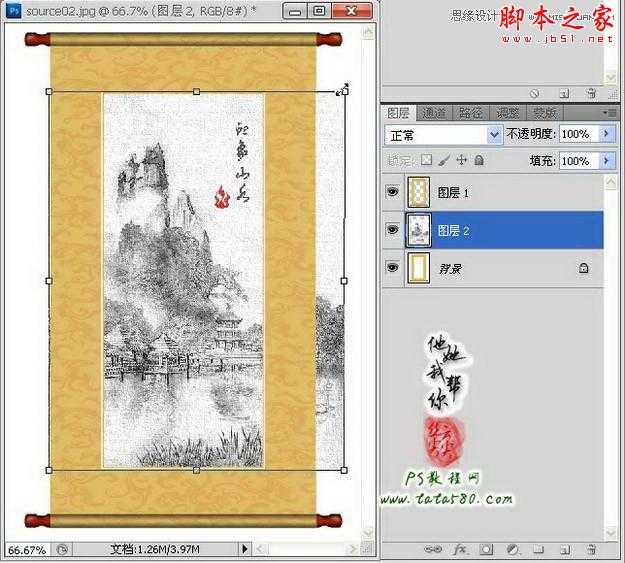This screenshot has width=625, height=563.
Task: Click the link layers chain icon
Action: (x=433, y=550)
